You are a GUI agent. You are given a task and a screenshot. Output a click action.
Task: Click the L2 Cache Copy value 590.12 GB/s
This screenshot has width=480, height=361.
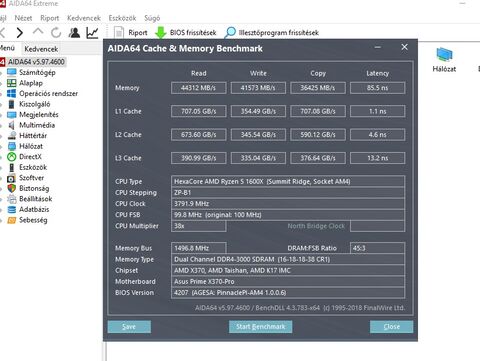coord(318,135)
